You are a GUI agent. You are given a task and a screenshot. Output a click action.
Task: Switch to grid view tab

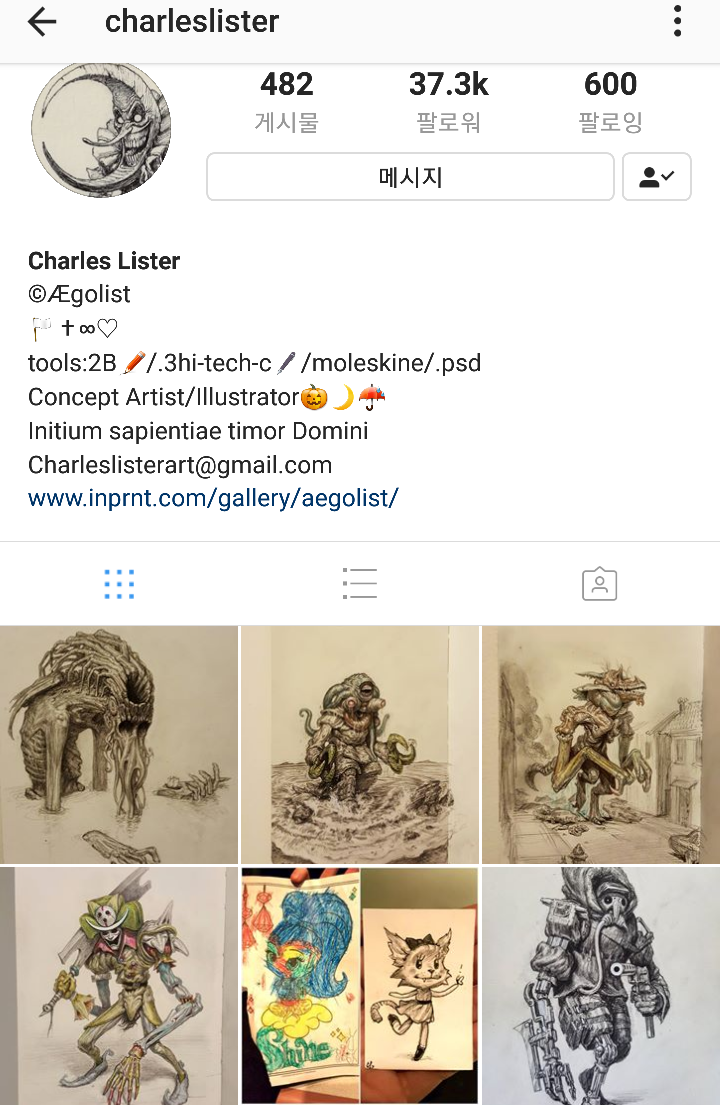point(119,584)
